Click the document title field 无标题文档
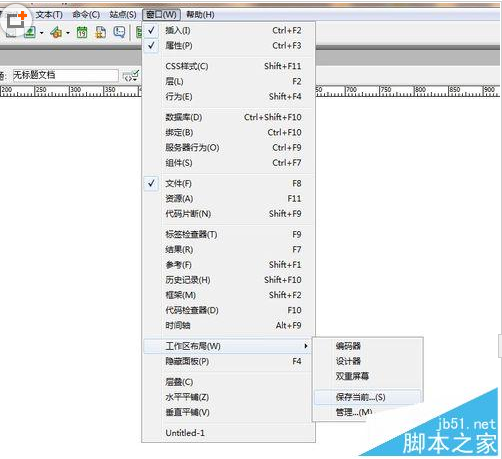502x459 pixels. pos(65,75)
